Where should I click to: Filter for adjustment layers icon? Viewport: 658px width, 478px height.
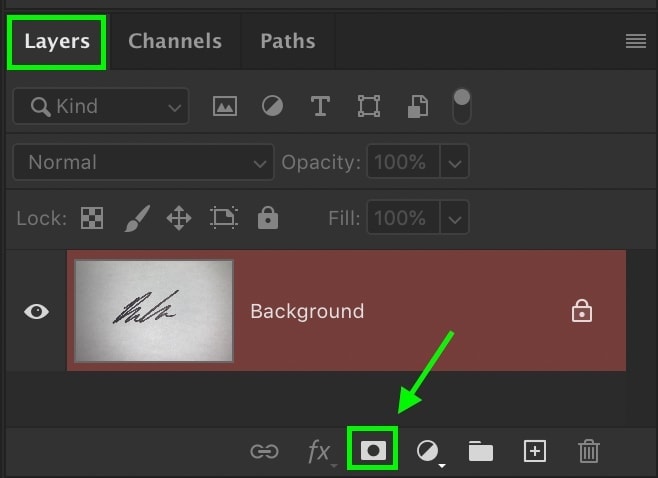[x=272, y=106]
